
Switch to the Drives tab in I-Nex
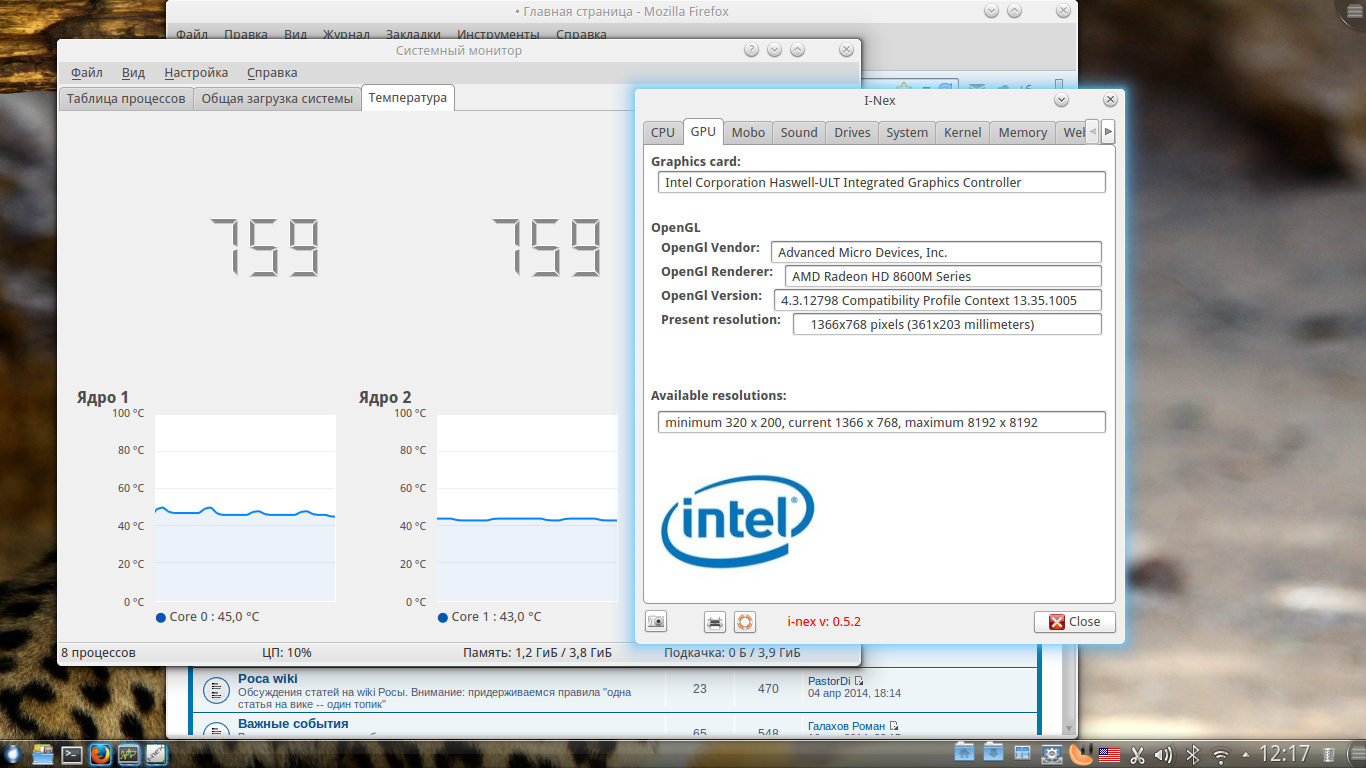click(x=852, y=132)
